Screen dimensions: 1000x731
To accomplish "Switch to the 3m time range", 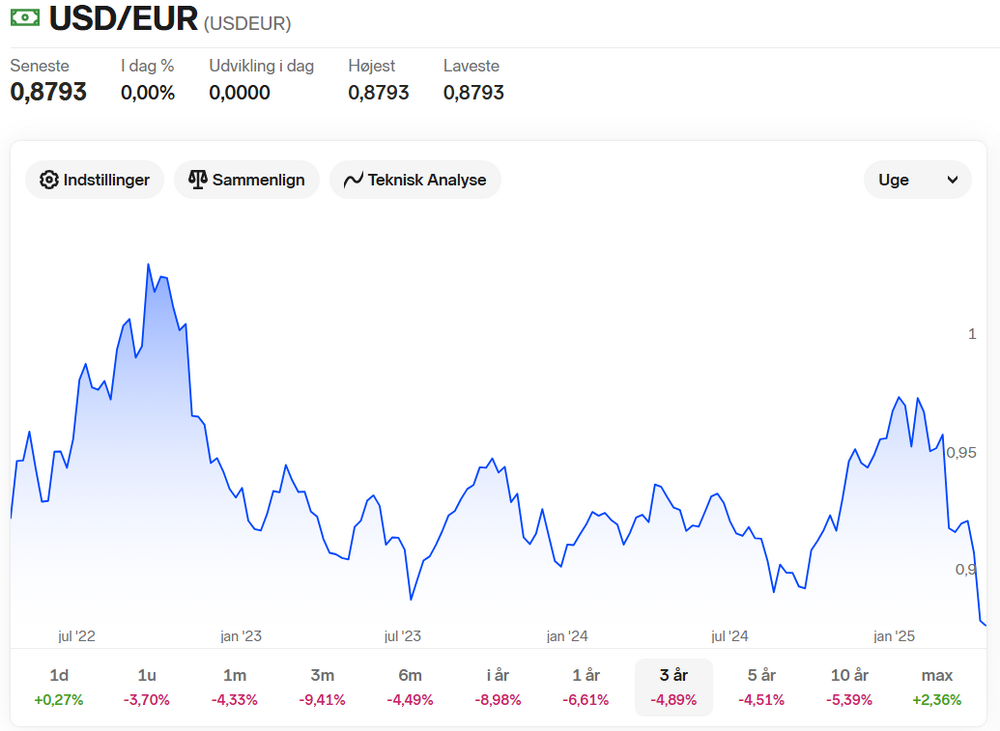I will (322, 687).
